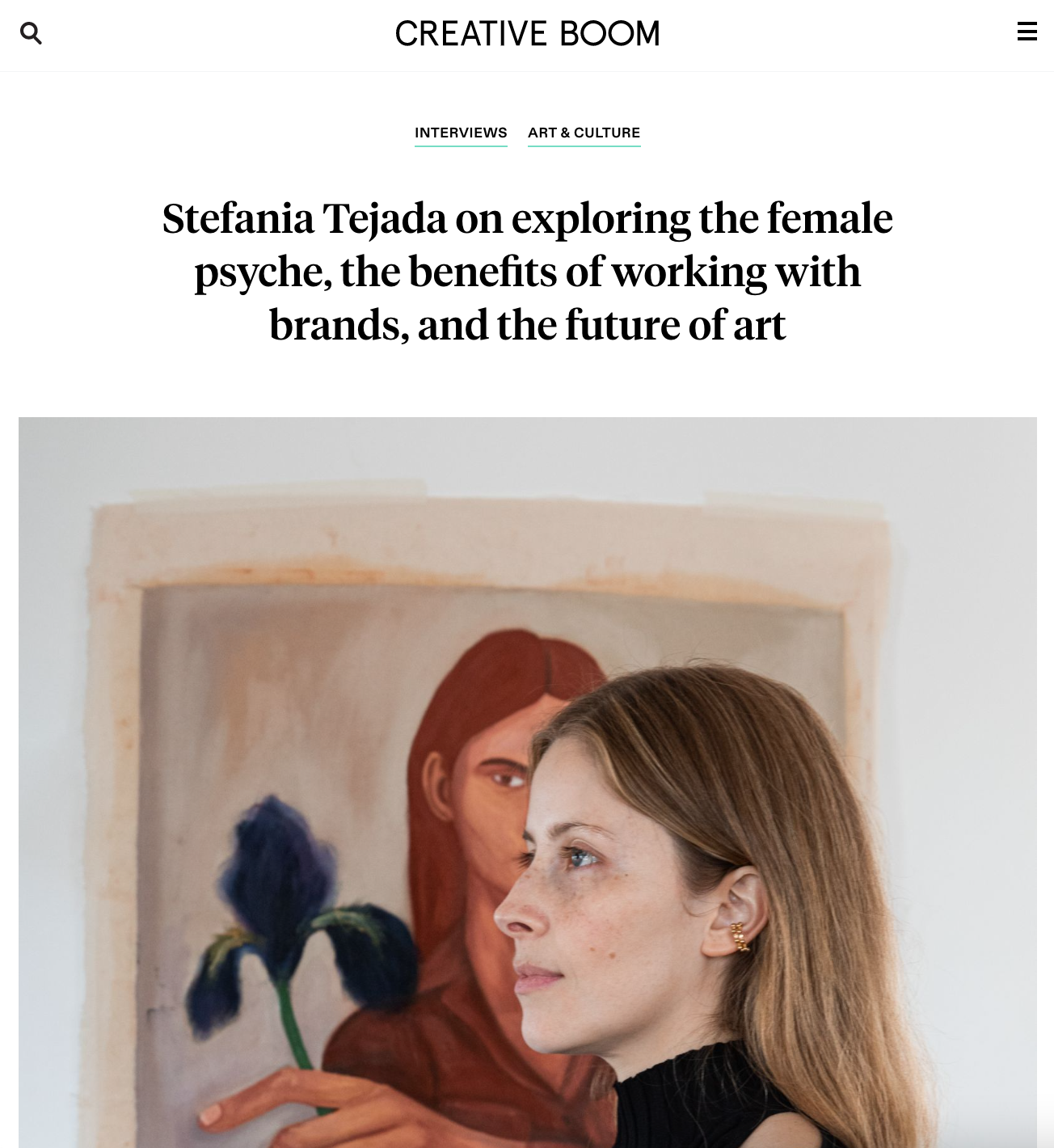
Task: Click the gold ear cuff on woman's ear
Action: (739, 936)
